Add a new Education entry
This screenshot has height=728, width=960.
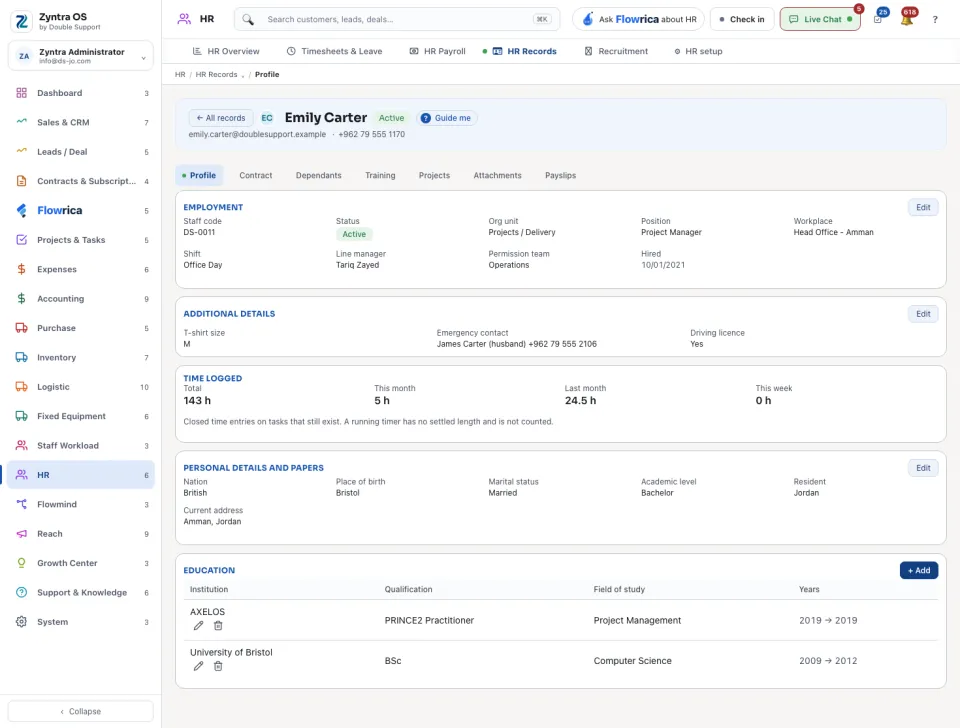[918, 571]
